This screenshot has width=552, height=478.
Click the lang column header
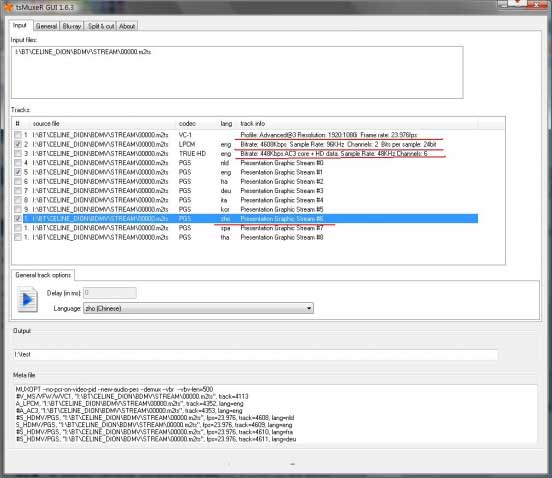point(226,124)
